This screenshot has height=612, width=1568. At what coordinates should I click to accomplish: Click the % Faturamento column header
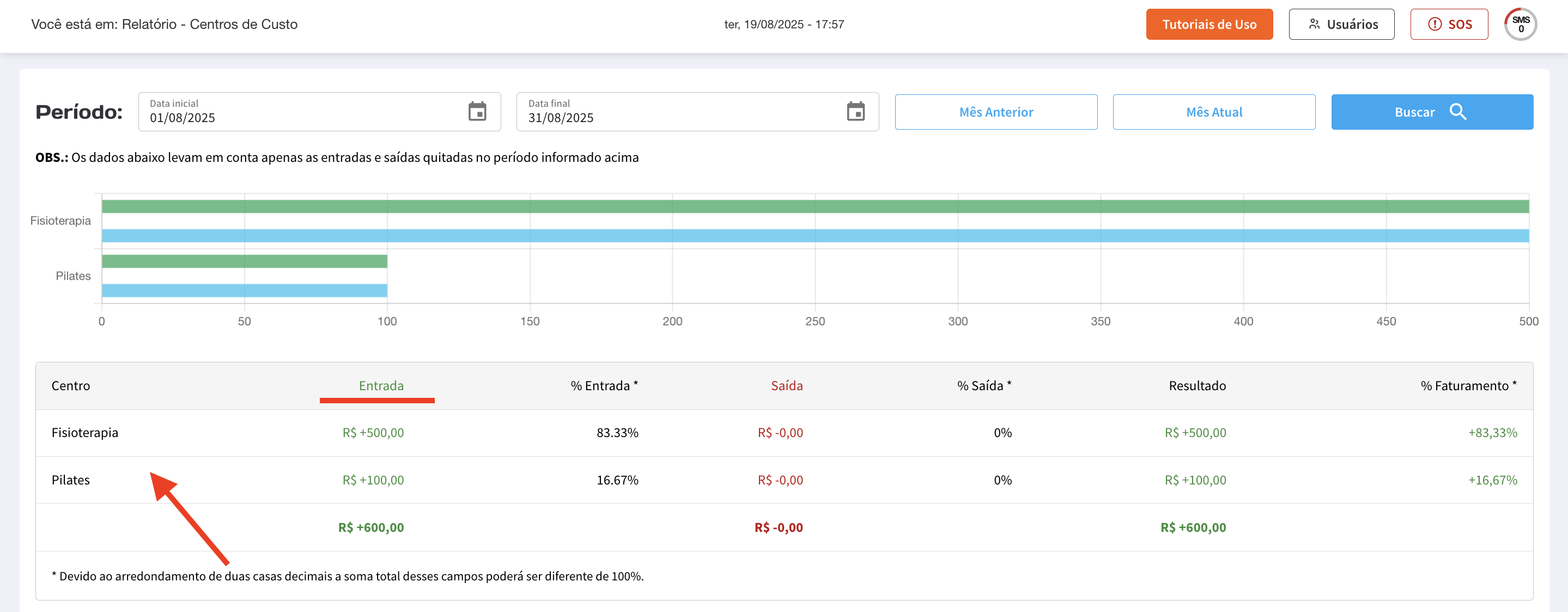click(x=1468, y=385)
